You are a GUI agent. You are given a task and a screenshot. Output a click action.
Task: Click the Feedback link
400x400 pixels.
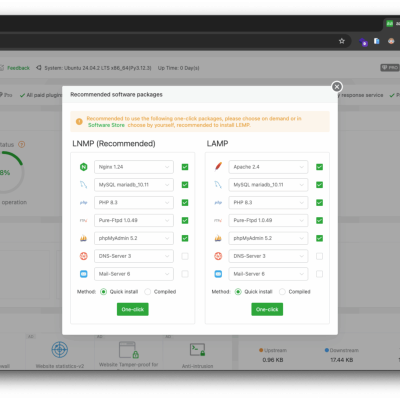(x=18, y=68)
